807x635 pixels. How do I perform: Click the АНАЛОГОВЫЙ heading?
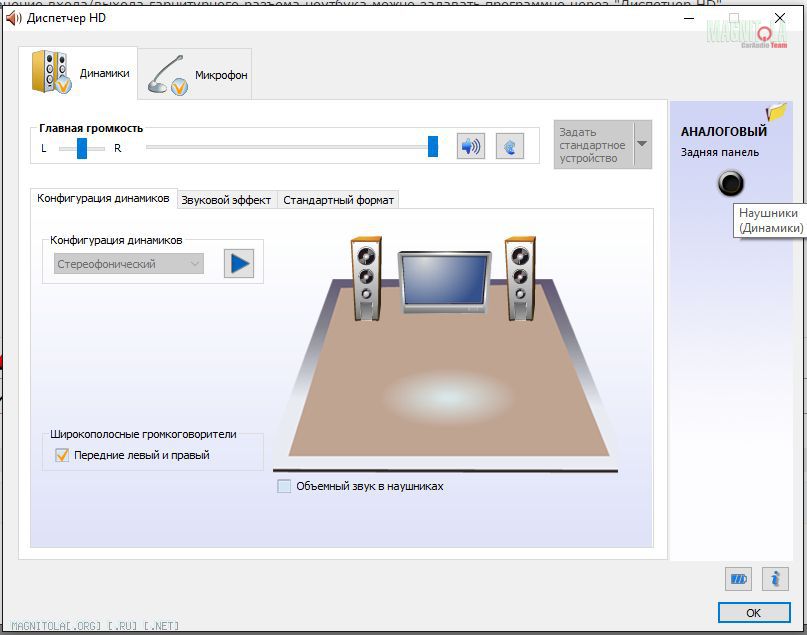pyautogui.click(x=724, y=131)
